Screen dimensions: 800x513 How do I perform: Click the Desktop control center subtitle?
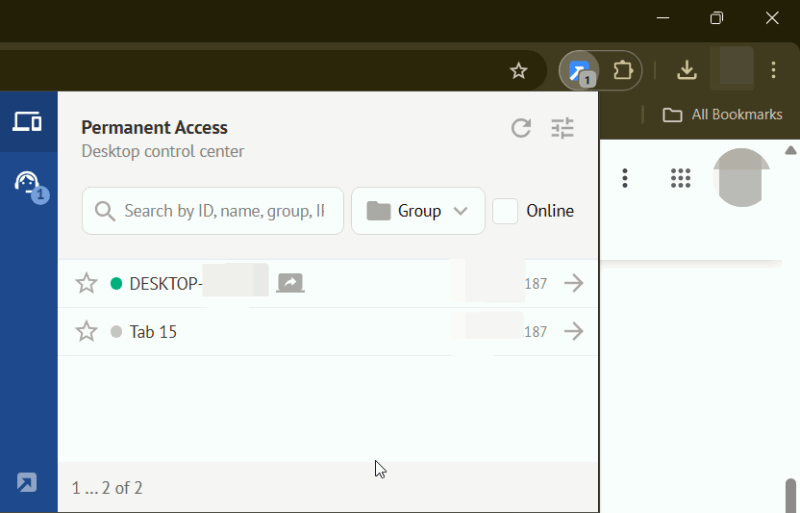coord(163,151)
